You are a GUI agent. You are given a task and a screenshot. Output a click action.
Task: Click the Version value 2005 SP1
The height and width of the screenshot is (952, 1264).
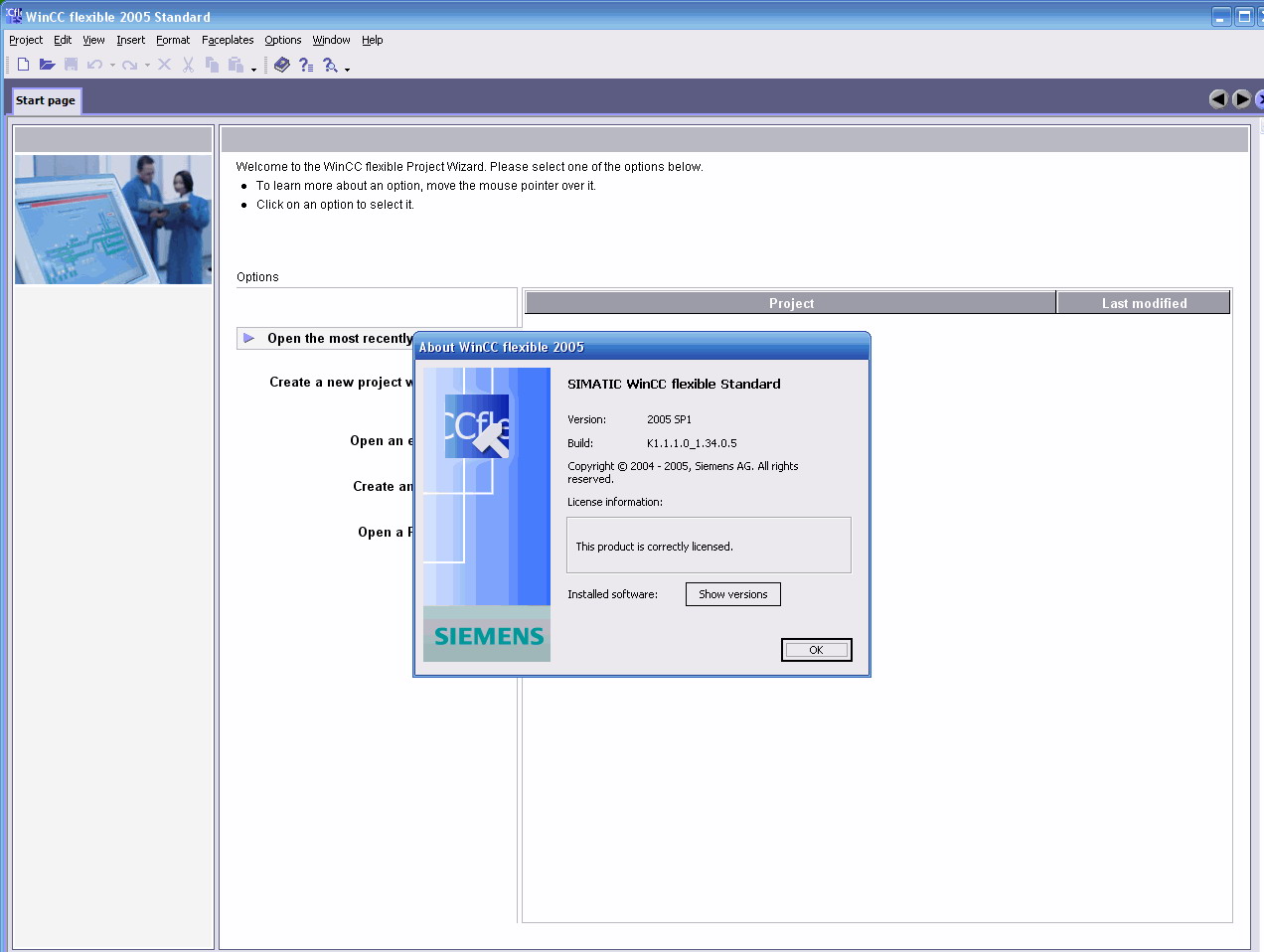point(669,419)
